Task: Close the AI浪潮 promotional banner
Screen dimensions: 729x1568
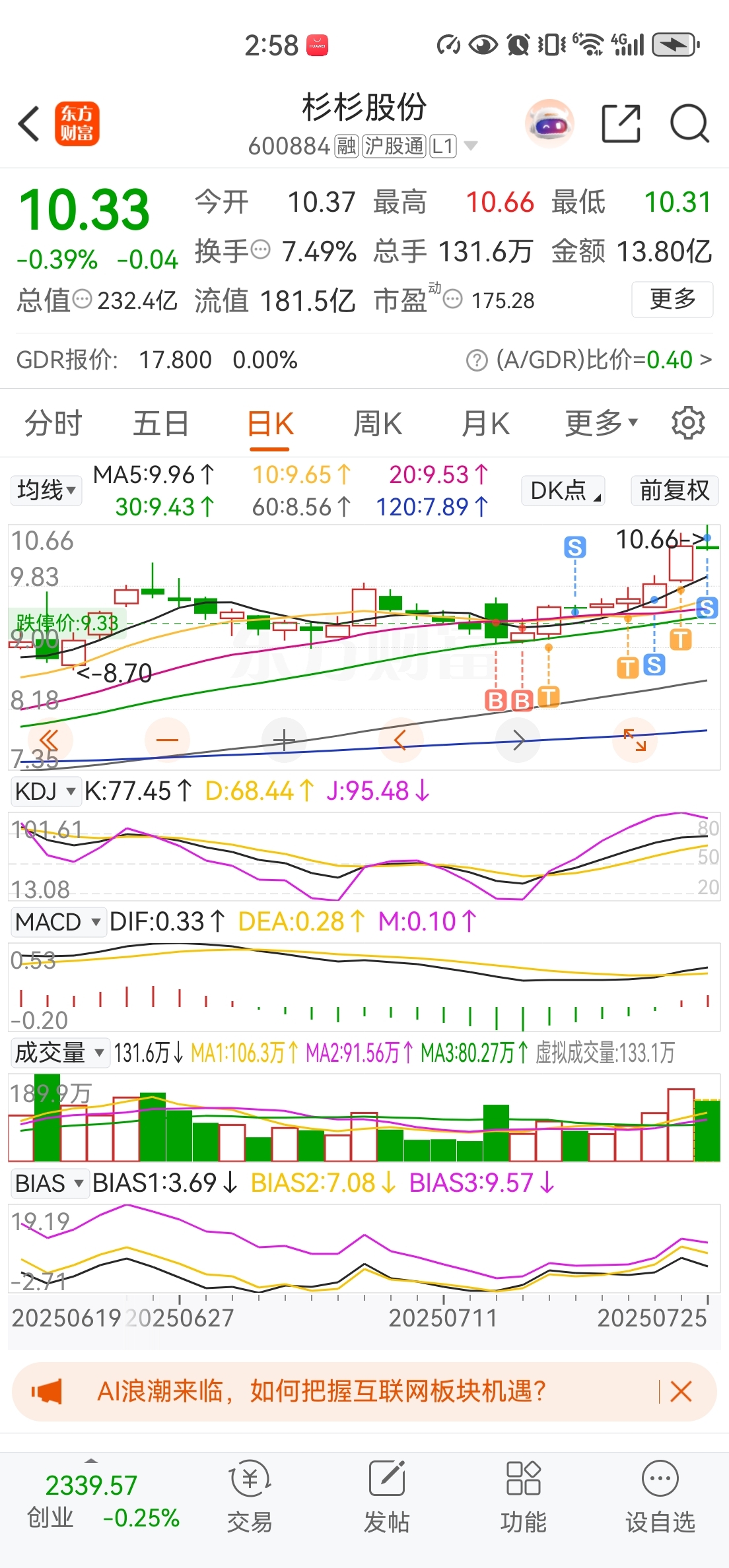Action: click(x=681, y=1392)
